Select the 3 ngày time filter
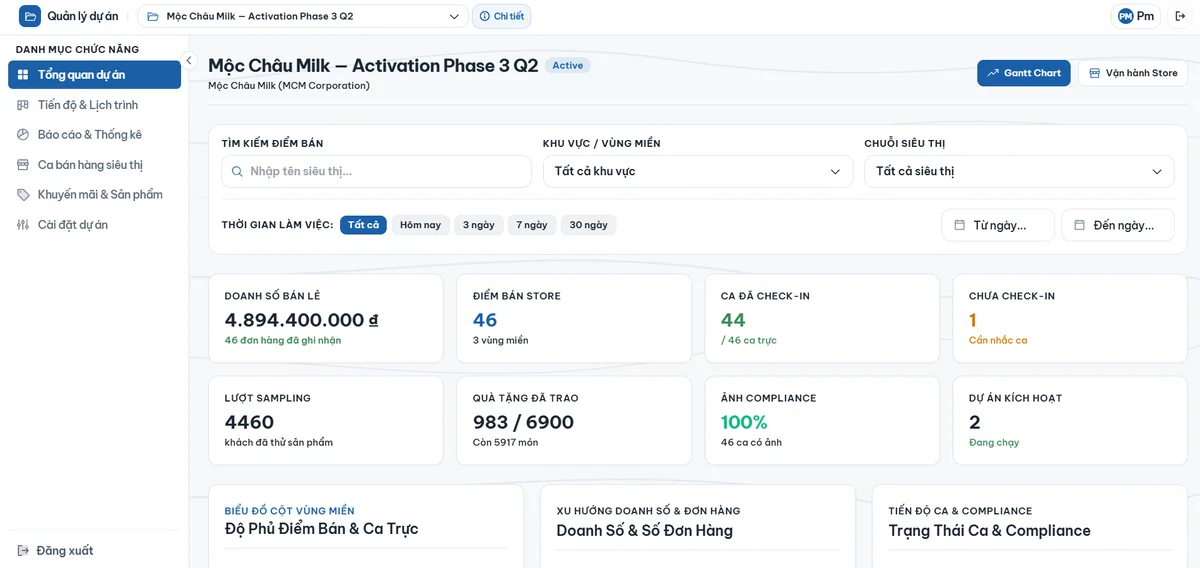The height and width of the screenshot is (568, 1200). [479, 225]
